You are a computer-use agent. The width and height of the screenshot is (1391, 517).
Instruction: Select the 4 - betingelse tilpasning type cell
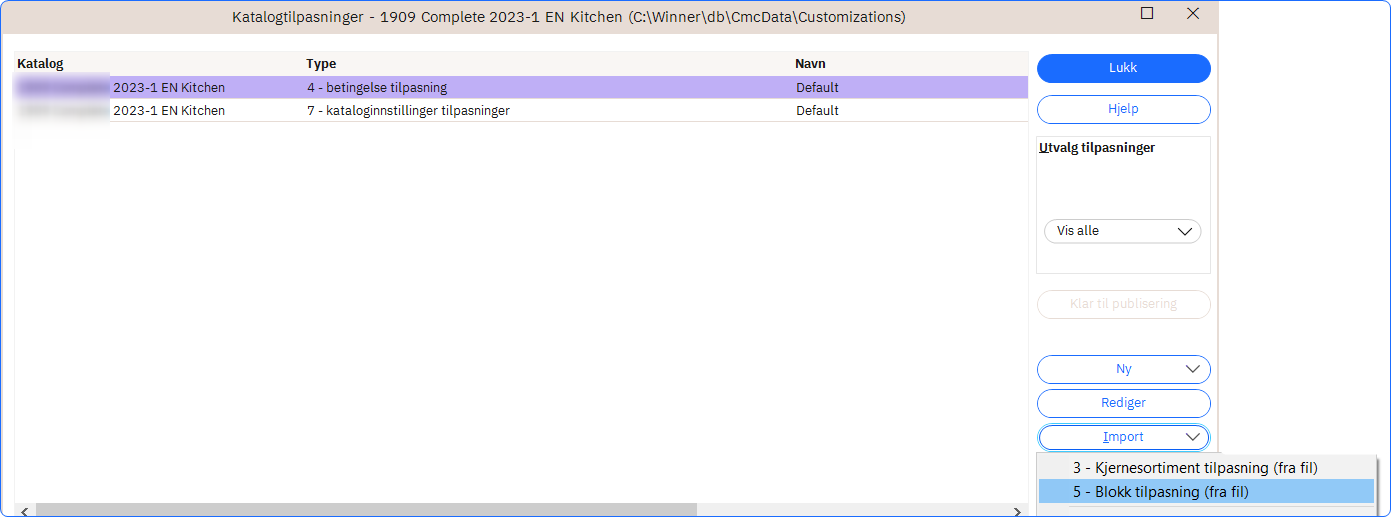pos(377,88)
